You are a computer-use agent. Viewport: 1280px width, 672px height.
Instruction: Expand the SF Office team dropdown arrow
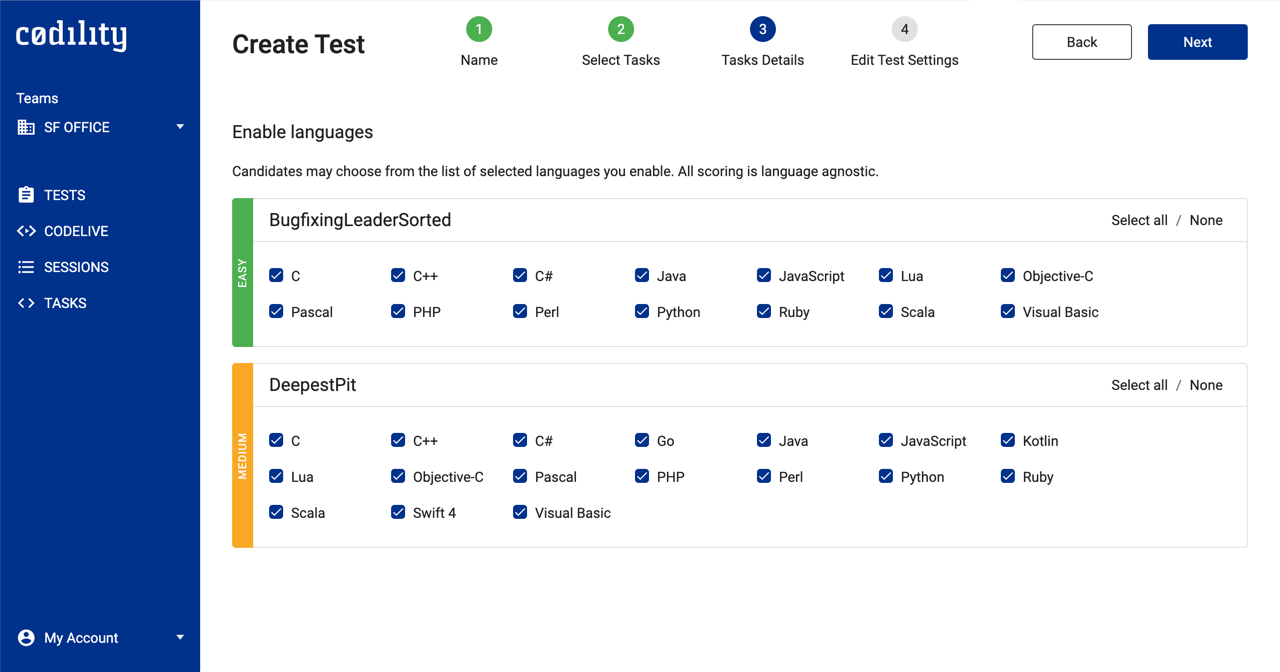(x=180, y=127)
